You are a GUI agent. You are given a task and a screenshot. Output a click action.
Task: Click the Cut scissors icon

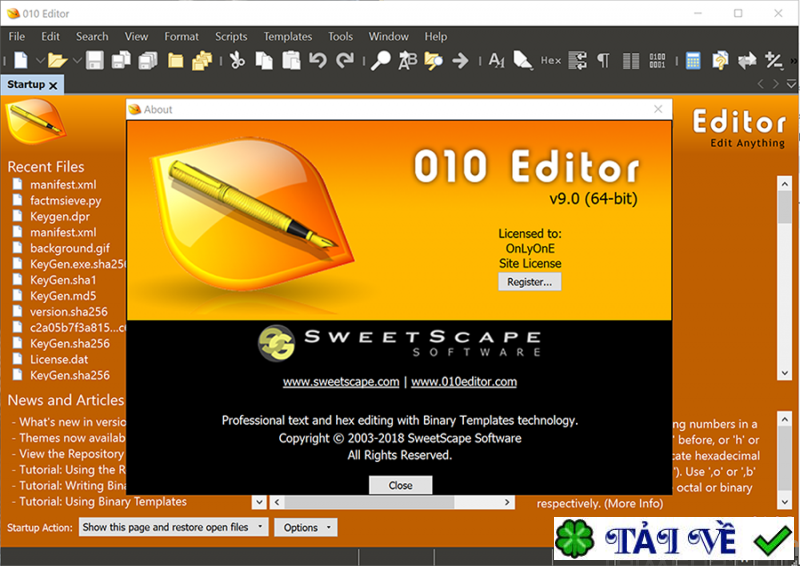pyautogui.click(x=237, y=61)
